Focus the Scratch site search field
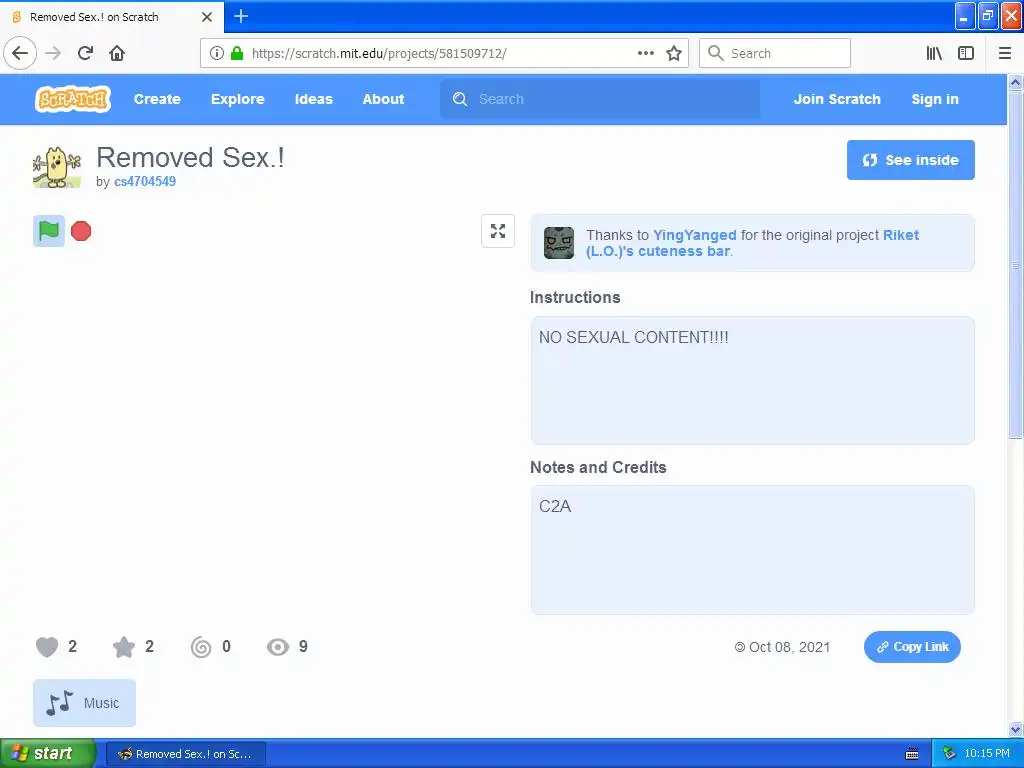Image resolution: width=1024 pixels, height=768 pixels. 600,99
